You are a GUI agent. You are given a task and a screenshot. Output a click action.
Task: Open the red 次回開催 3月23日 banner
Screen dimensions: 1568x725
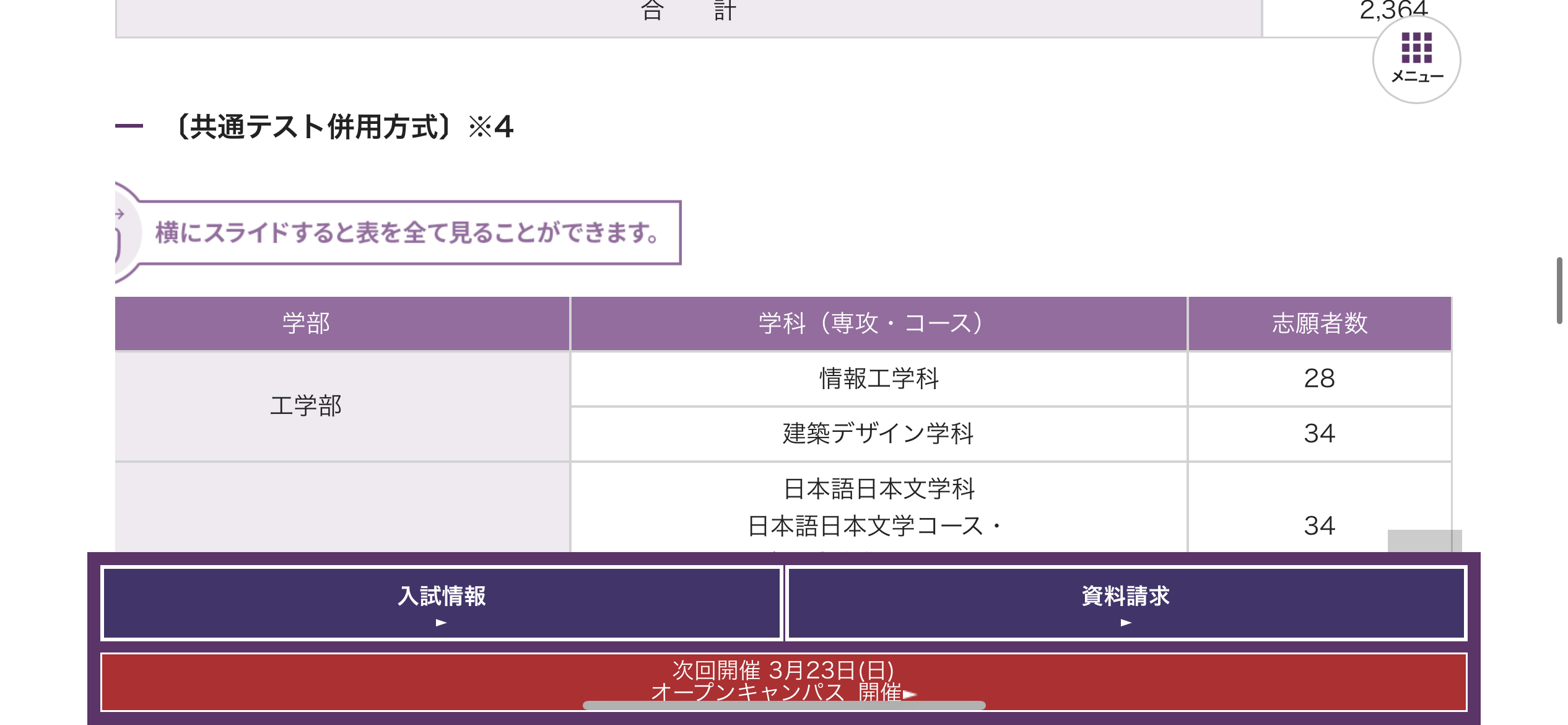[x=783, y=672]
